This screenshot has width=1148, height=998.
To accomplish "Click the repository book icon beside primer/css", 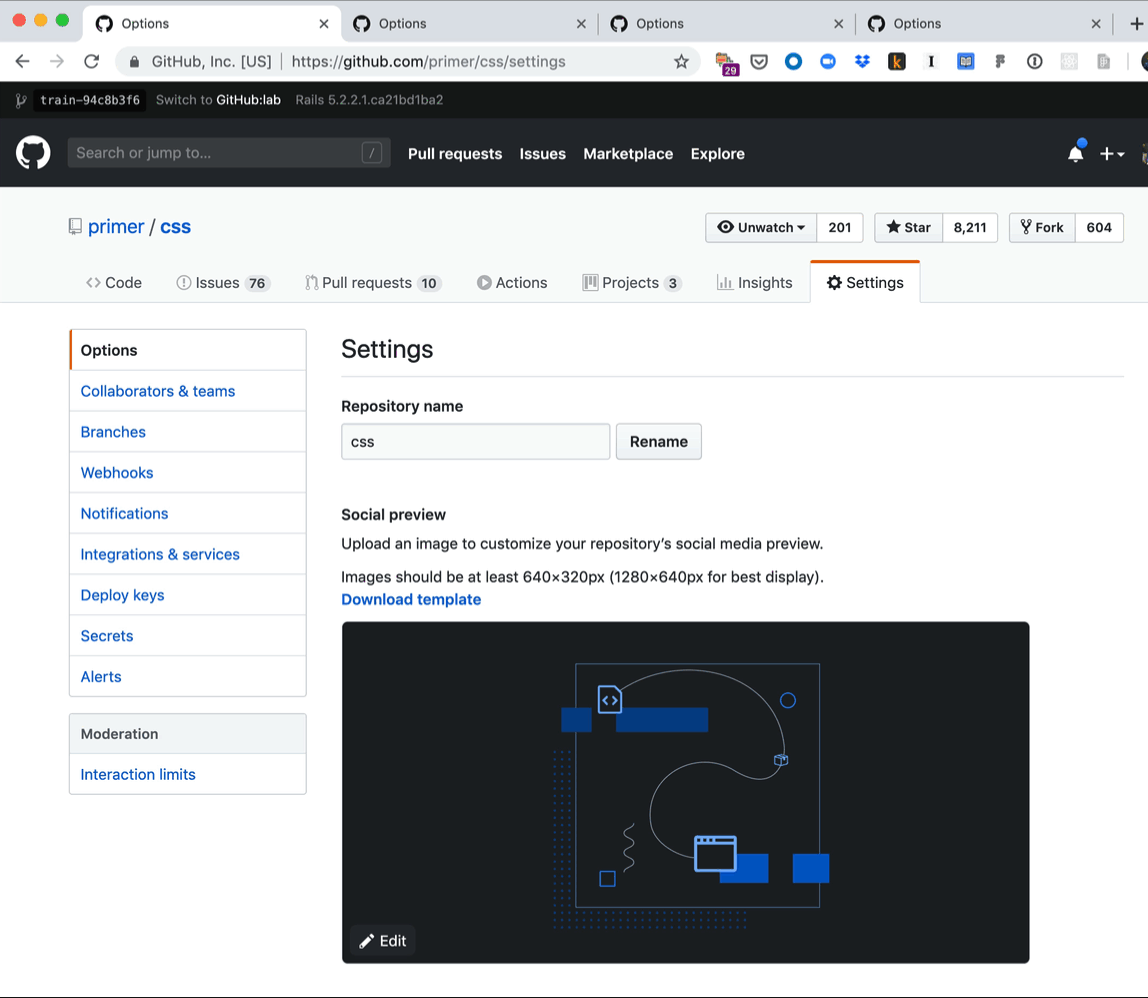I will [75, 226].
